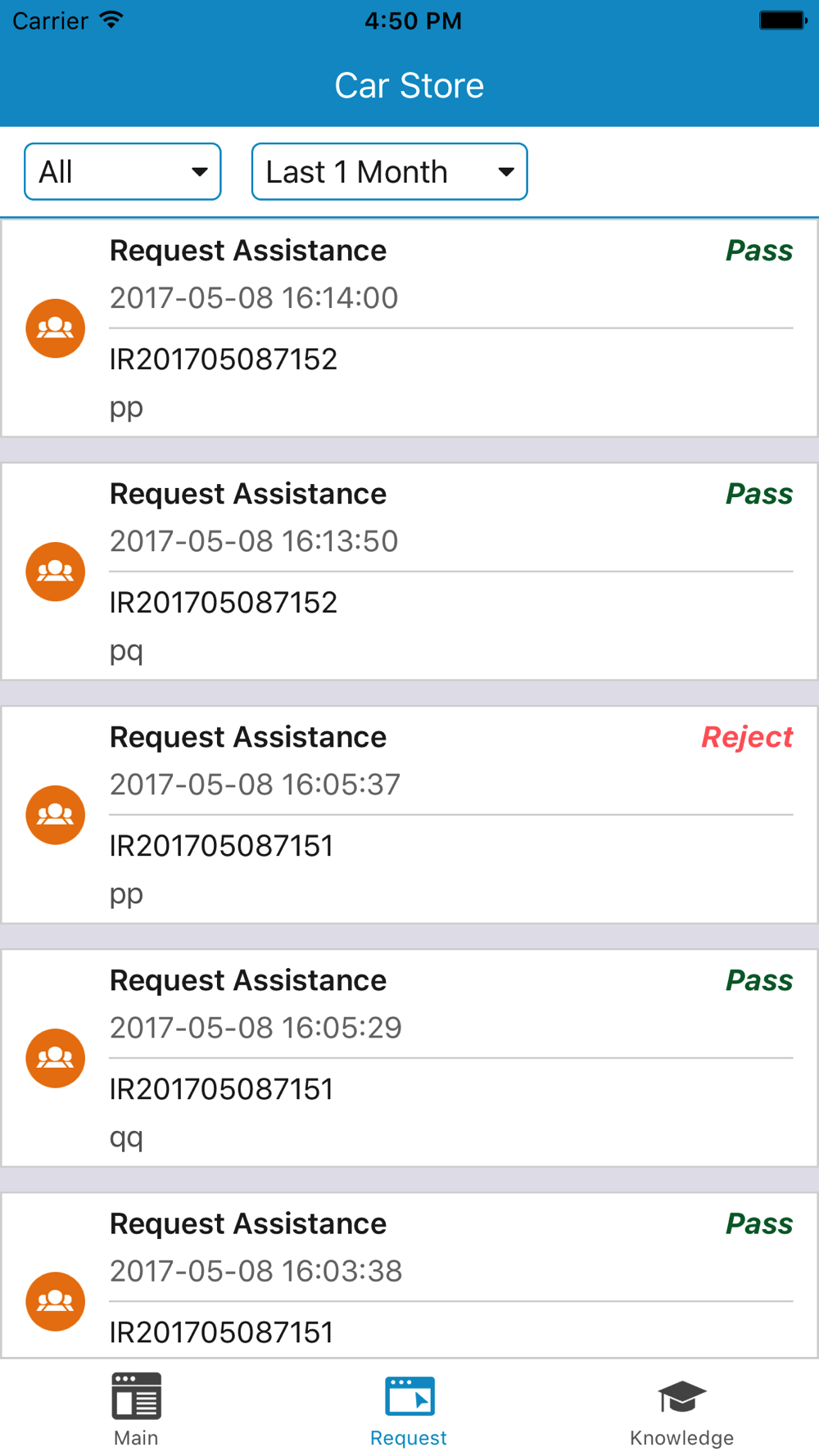819x1456 pixels.
Task: Tap the group icon of the 16:13:50 request
Action: (56, 572)
